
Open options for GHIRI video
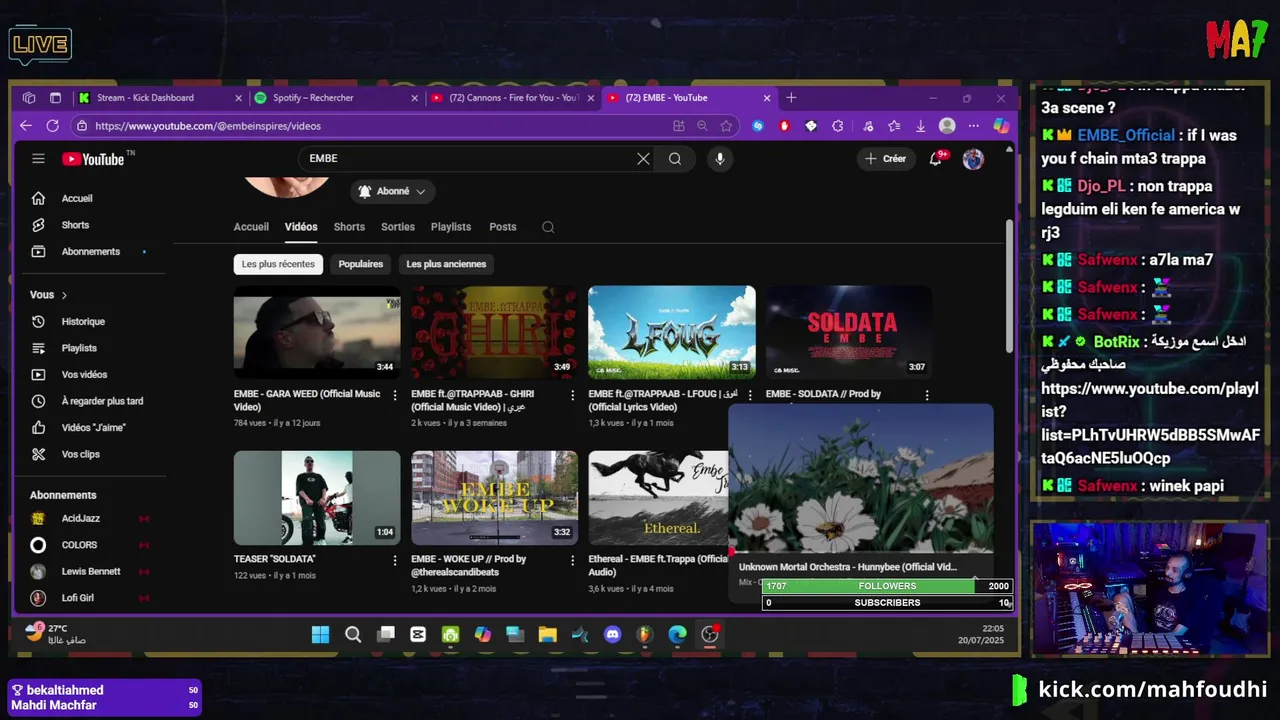(x=573, y=395)
